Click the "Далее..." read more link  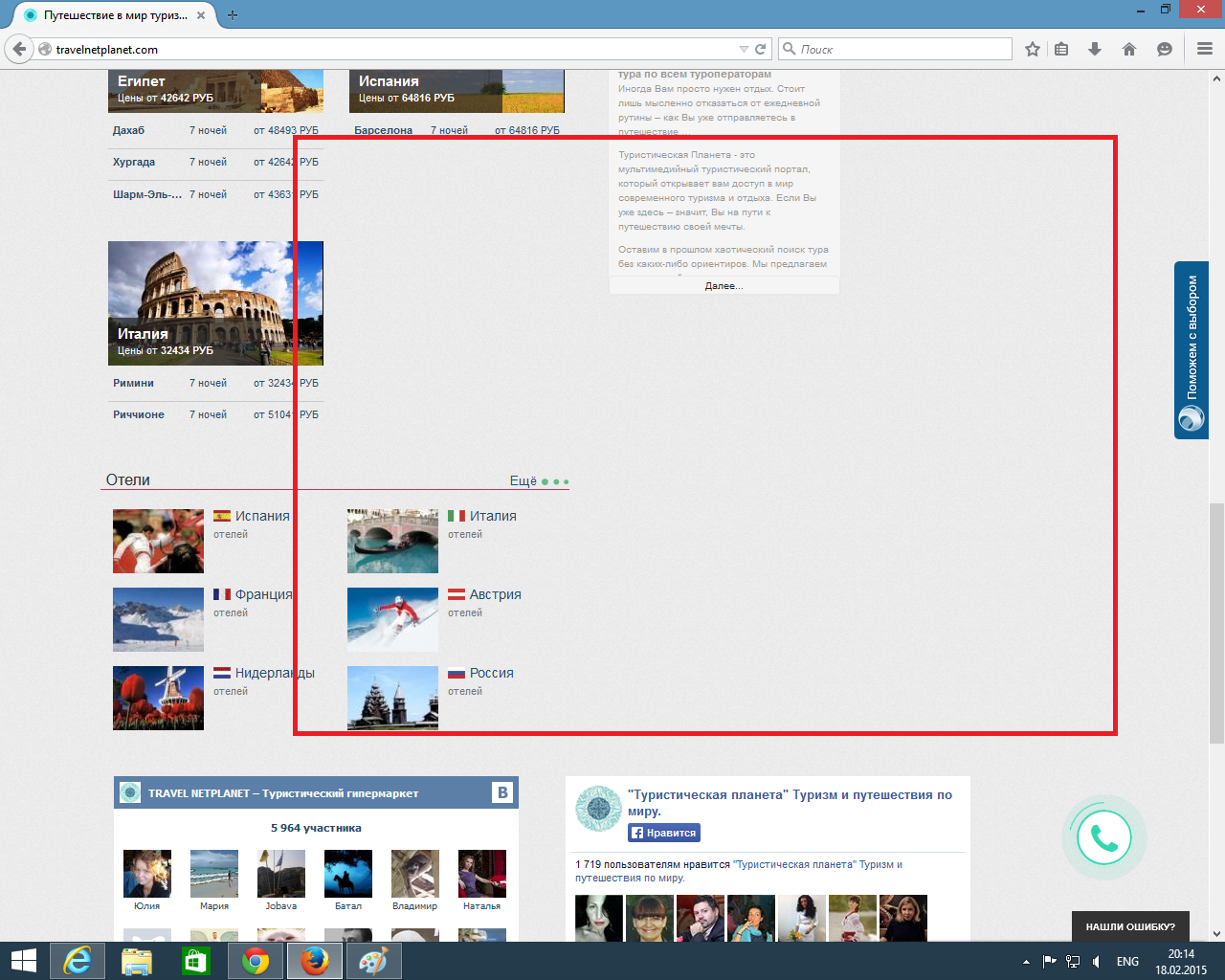[724, 286]
